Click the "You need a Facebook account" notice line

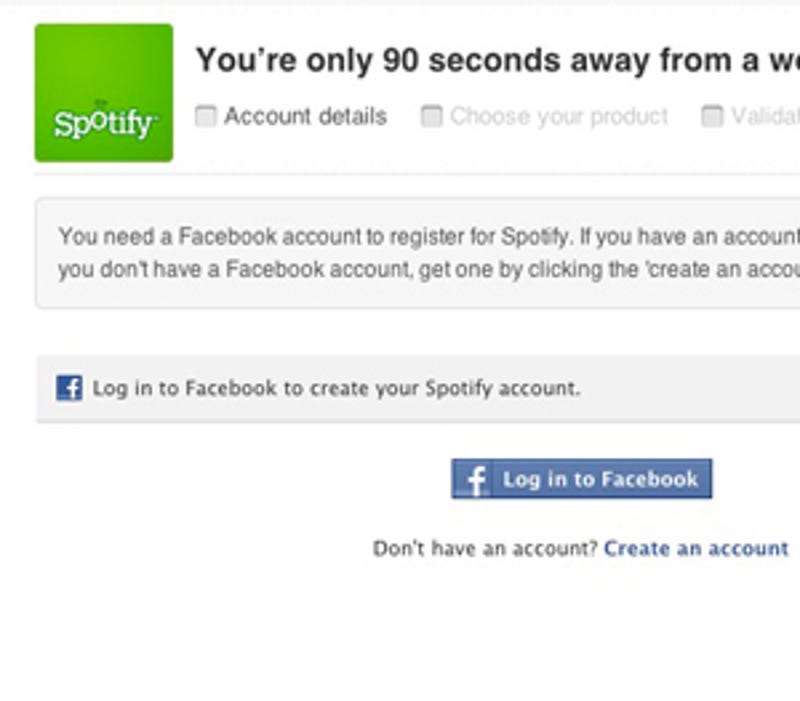429,237
